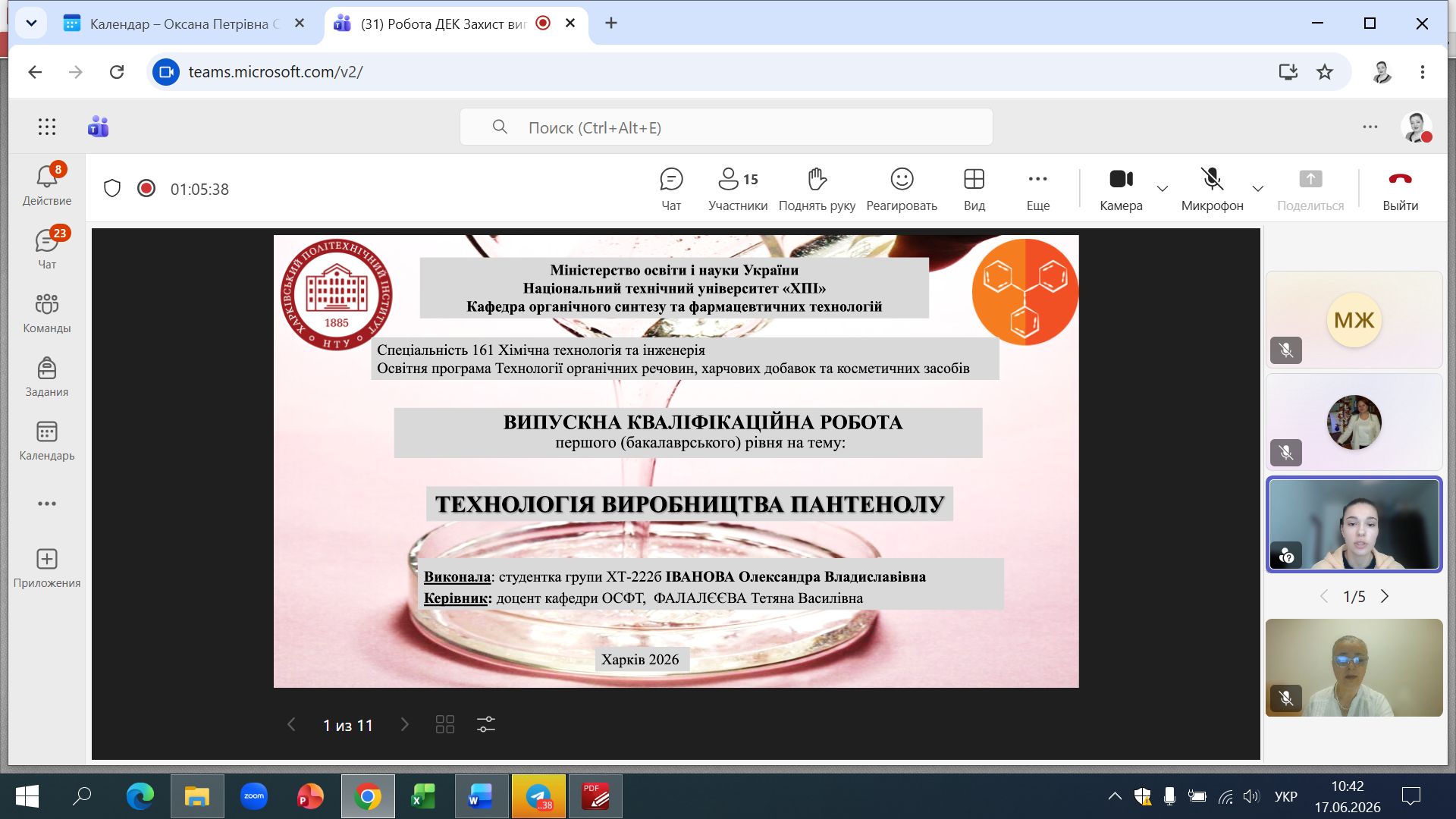Bookmark this page with the star
Viewport: 1456px width, 819px height.
1325,72
